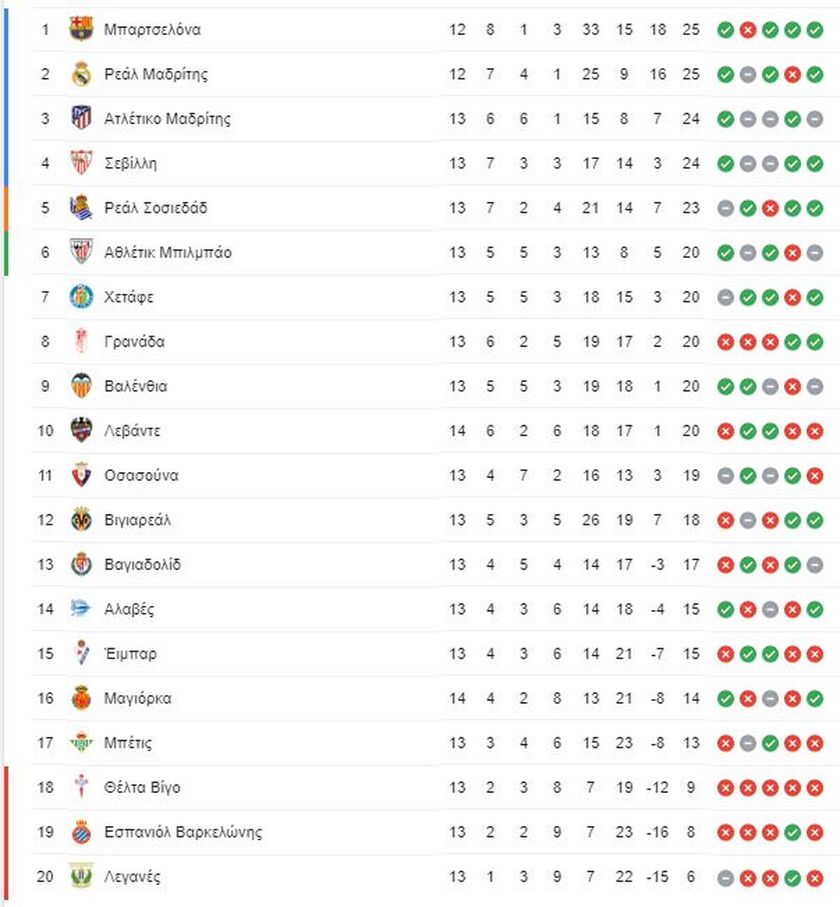Click Granada's points value 20
Viewport: 840px width, 907px height.
pyautogui.click(x=691, y=341)
